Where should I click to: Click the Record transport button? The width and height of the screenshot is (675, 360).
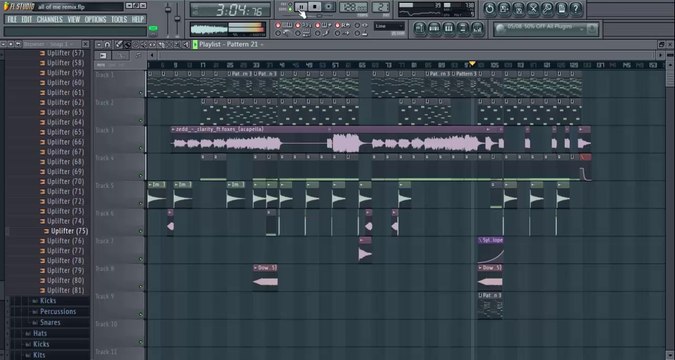(328, 7)
